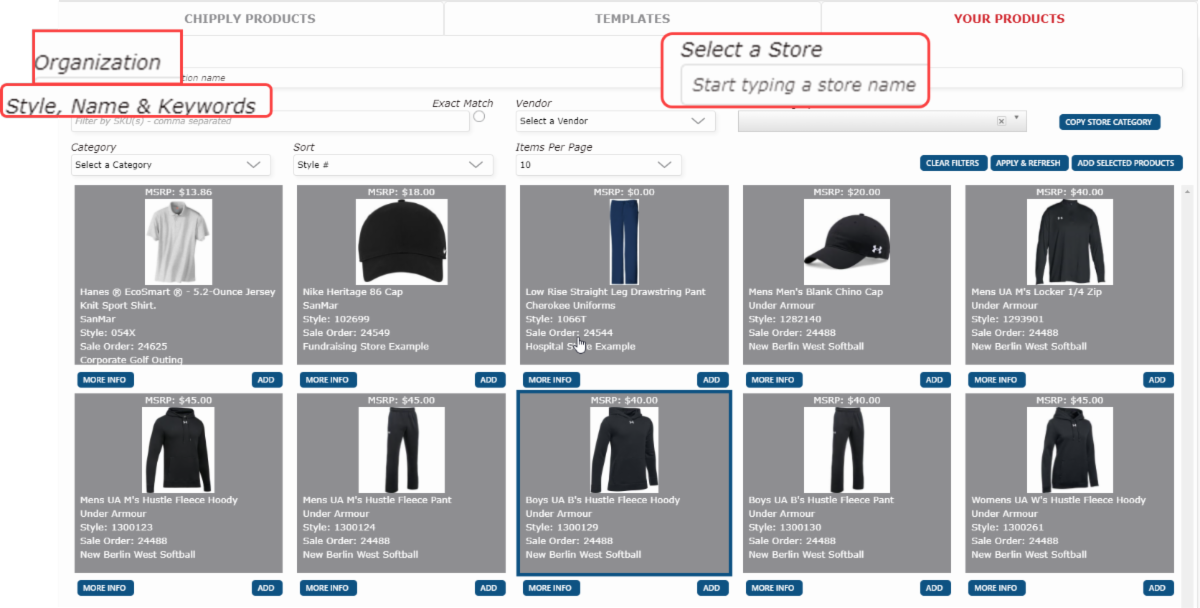The height and width of the screenshot is (608, 1200).
Task: Add the Womens UA Hustle Fleece Hoody
Action: tap(1158, 588)
